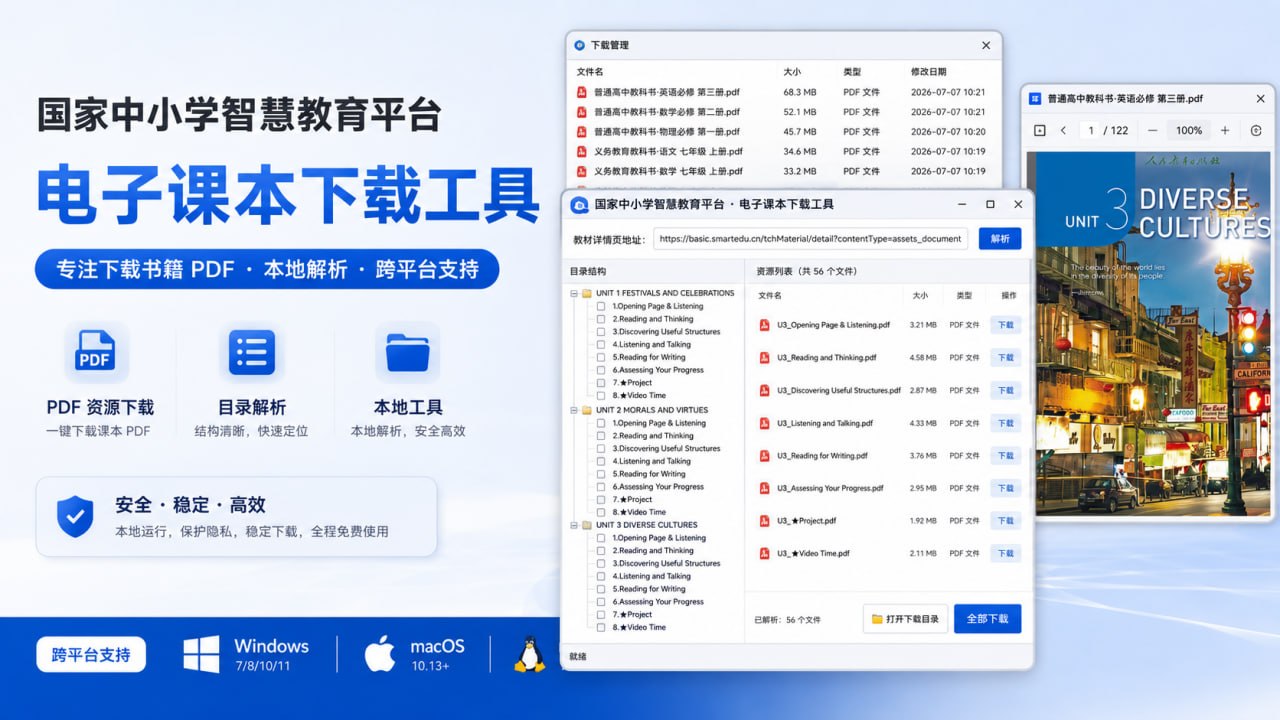The image size is (1280, 720).
Task: Check 1.Opening Page & Listening under UNIT 1
Action: pyautogui.click(x=601, y=306)
